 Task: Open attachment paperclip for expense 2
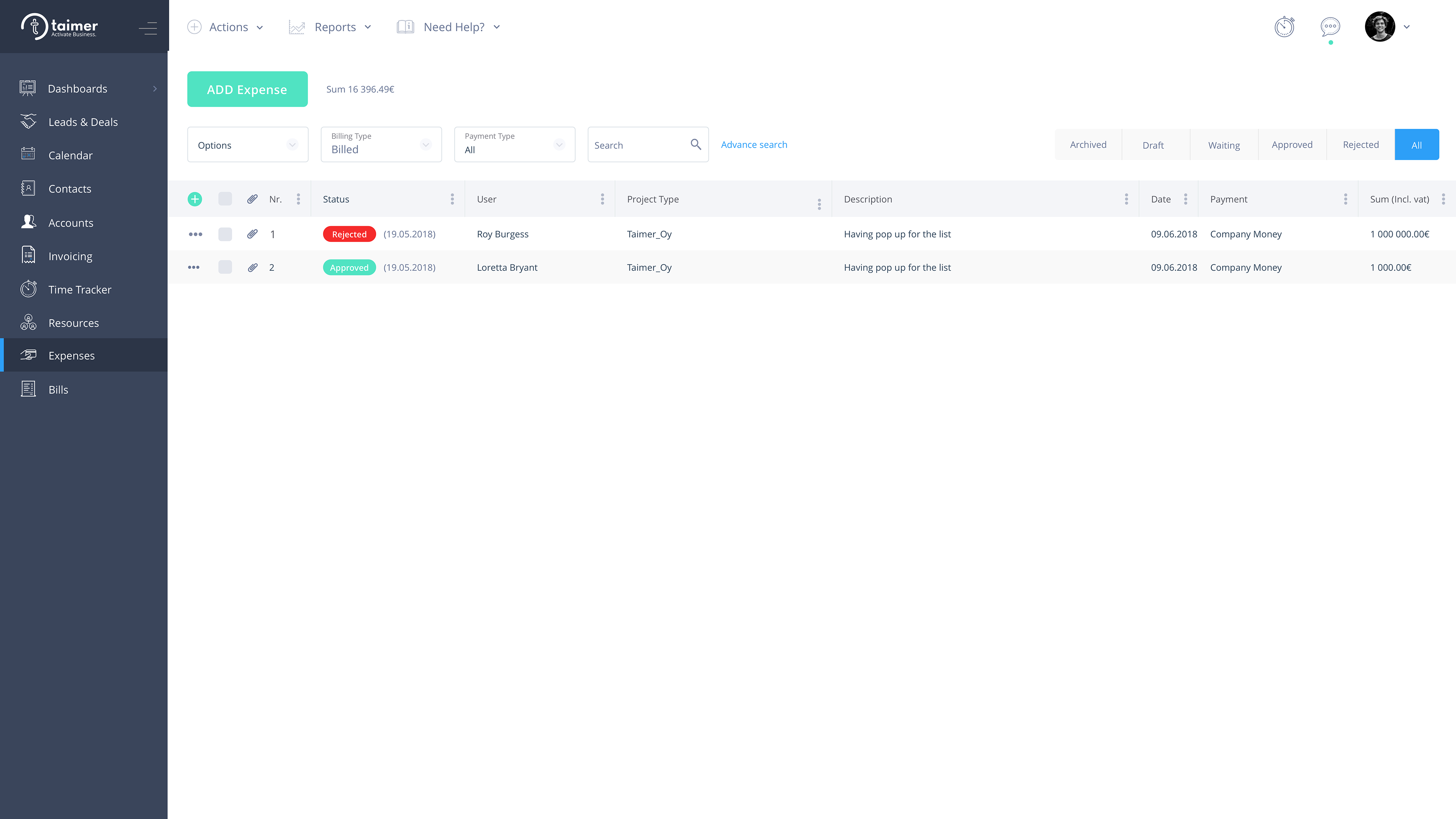(x=253, y=267)
